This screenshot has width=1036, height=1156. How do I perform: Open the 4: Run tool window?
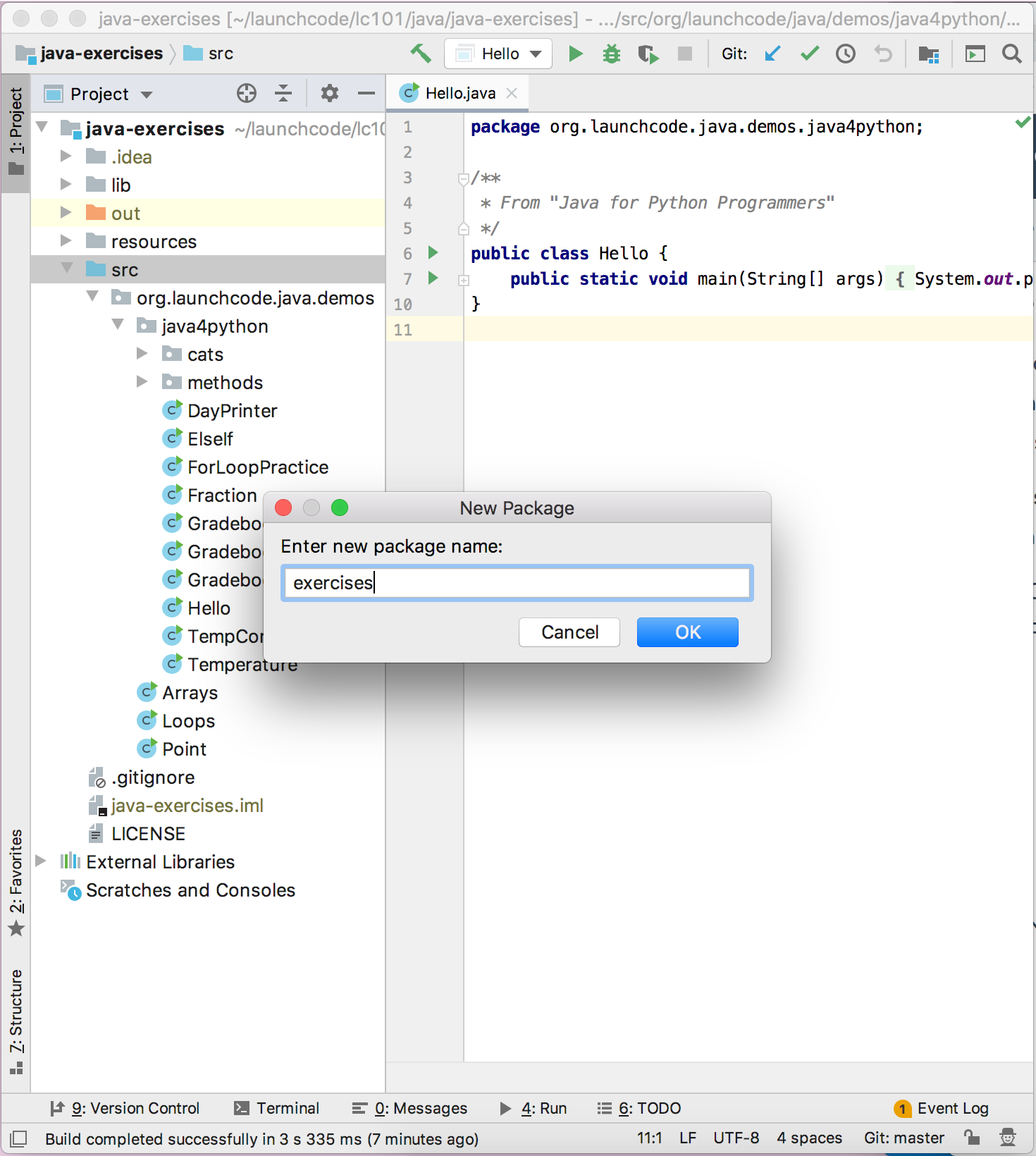(533, 1108)
